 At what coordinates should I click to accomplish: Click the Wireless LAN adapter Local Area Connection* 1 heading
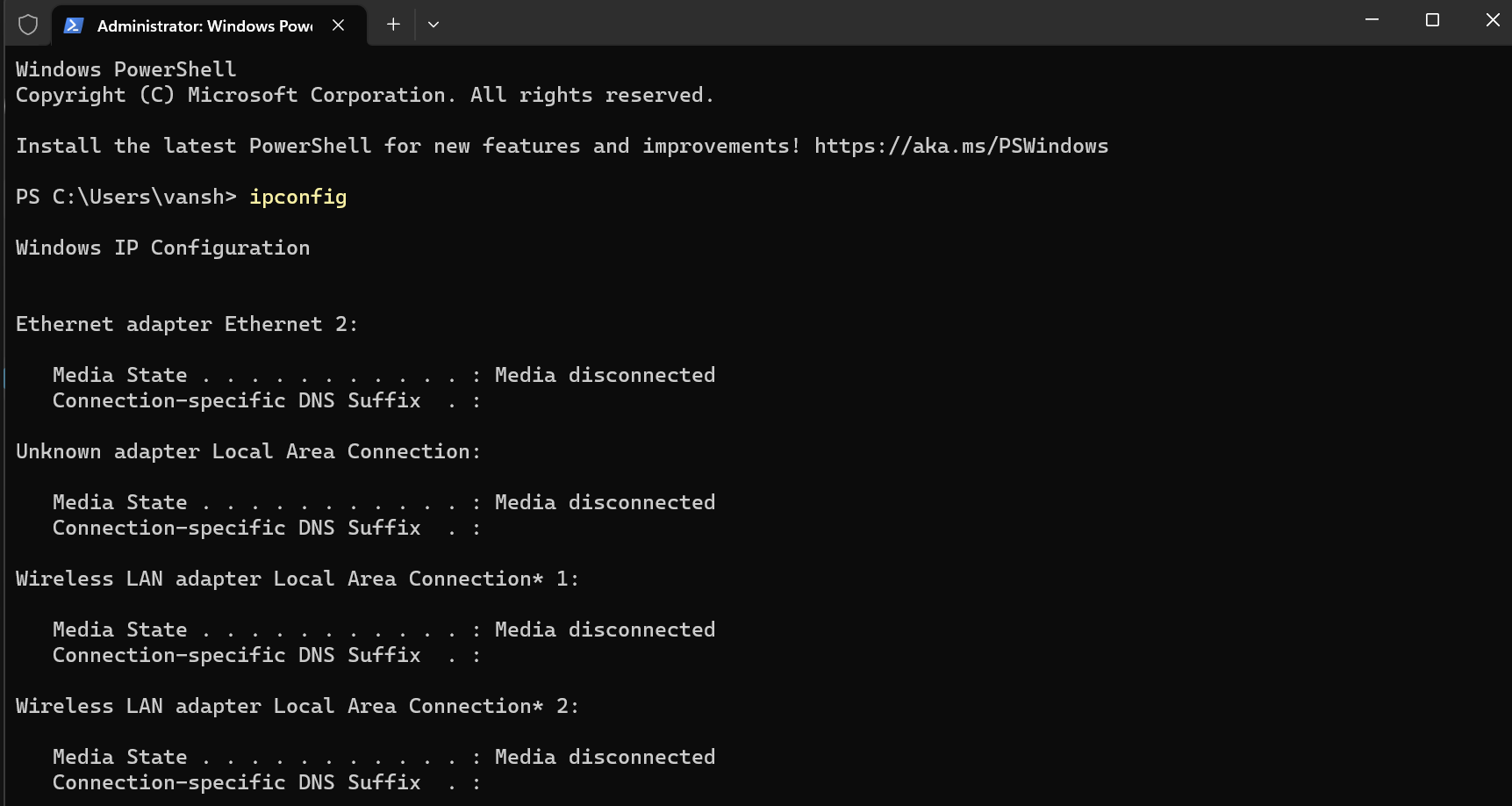(297, 579)
